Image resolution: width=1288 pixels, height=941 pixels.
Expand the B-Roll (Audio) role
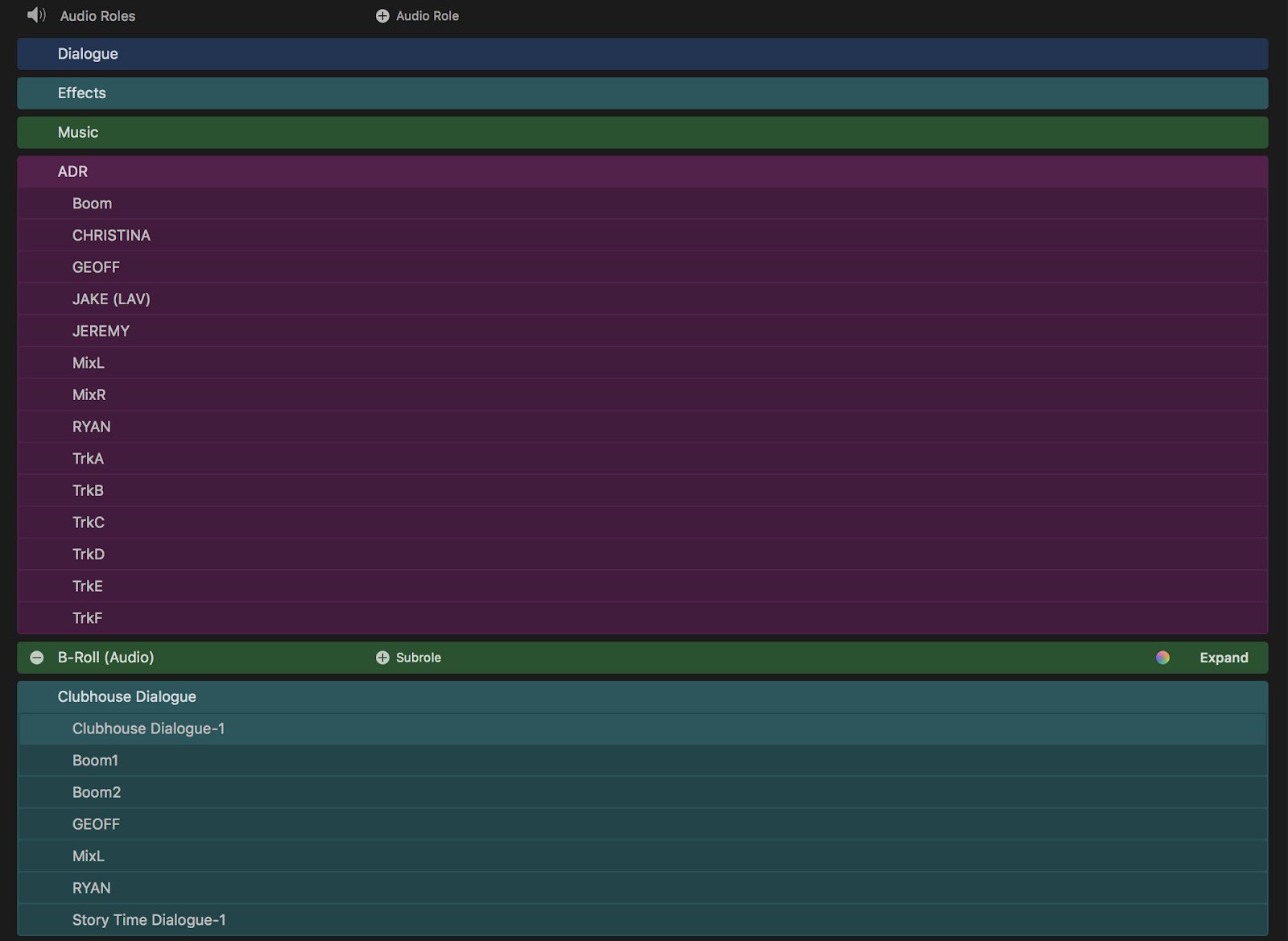click(x=1224, y=658)
